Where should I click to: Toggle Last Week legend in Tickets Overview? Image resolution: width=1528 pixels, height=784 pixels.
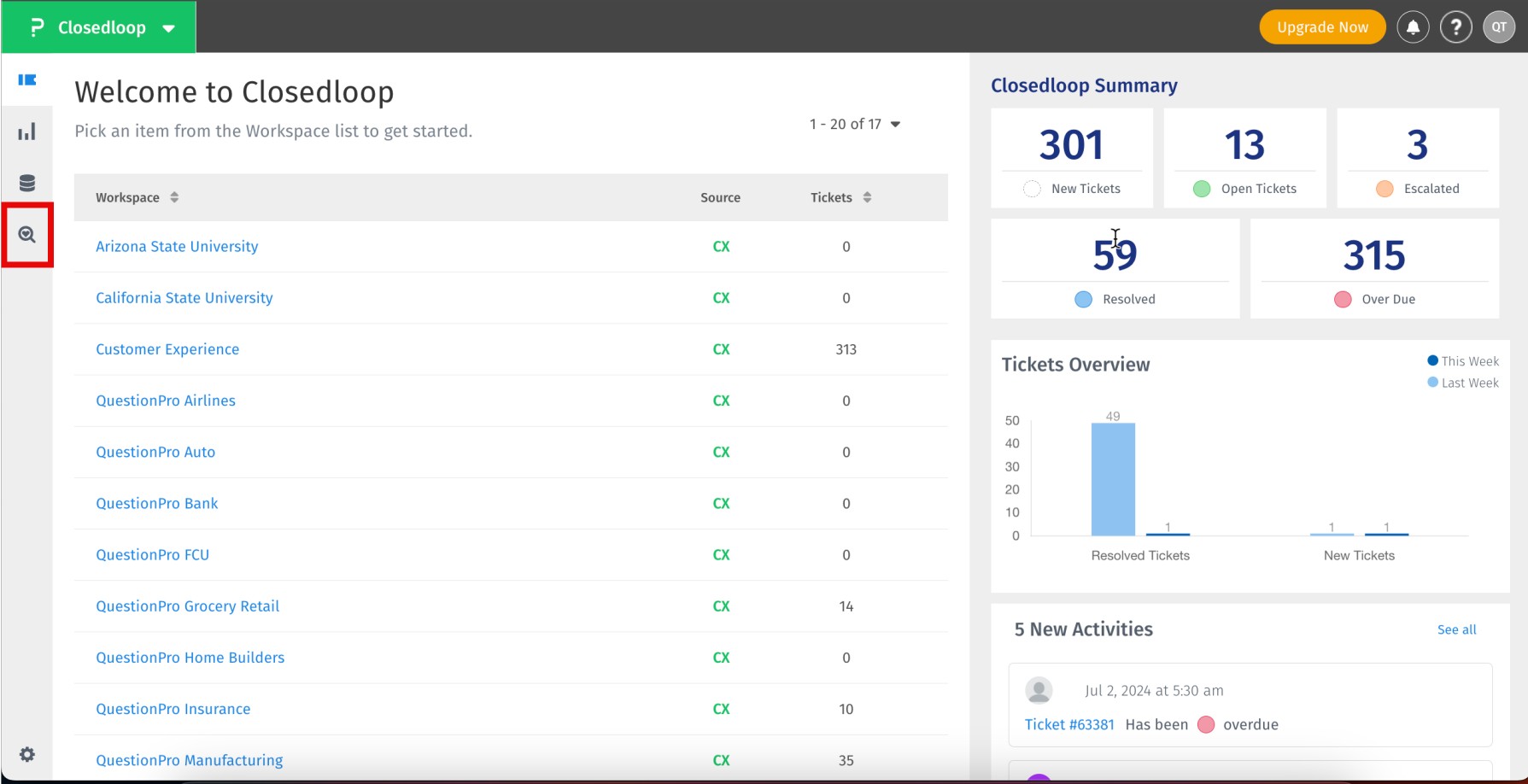tap(1463, 383)
